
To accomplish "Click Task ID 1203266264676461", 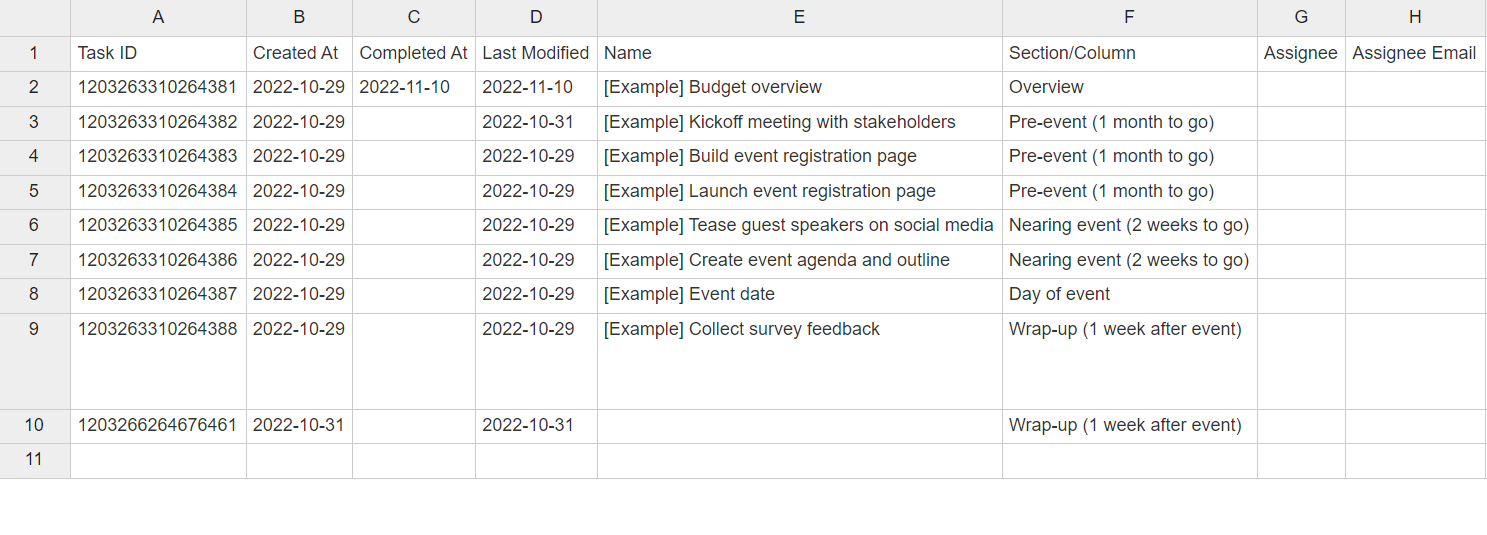I will (x=157, y=425).
